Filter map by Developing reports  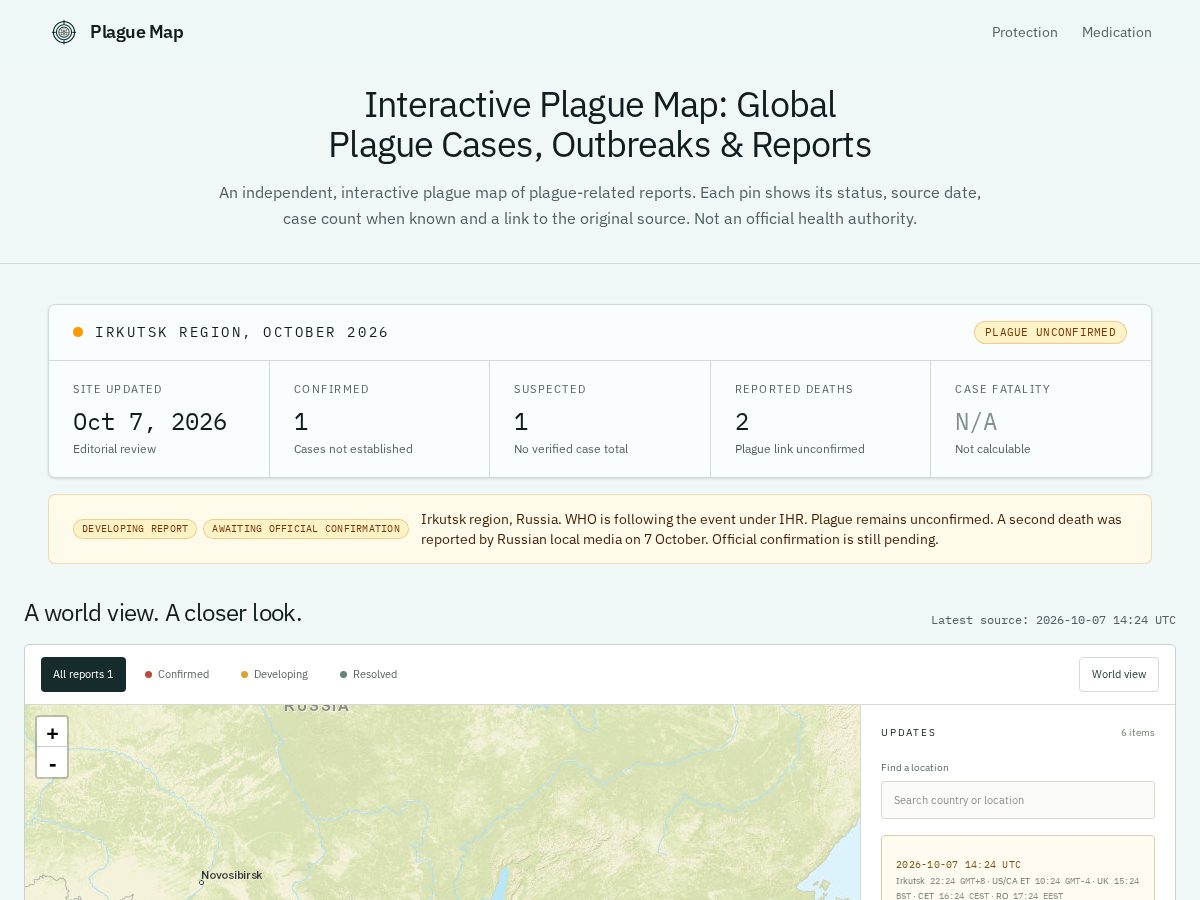click(274, 674)
